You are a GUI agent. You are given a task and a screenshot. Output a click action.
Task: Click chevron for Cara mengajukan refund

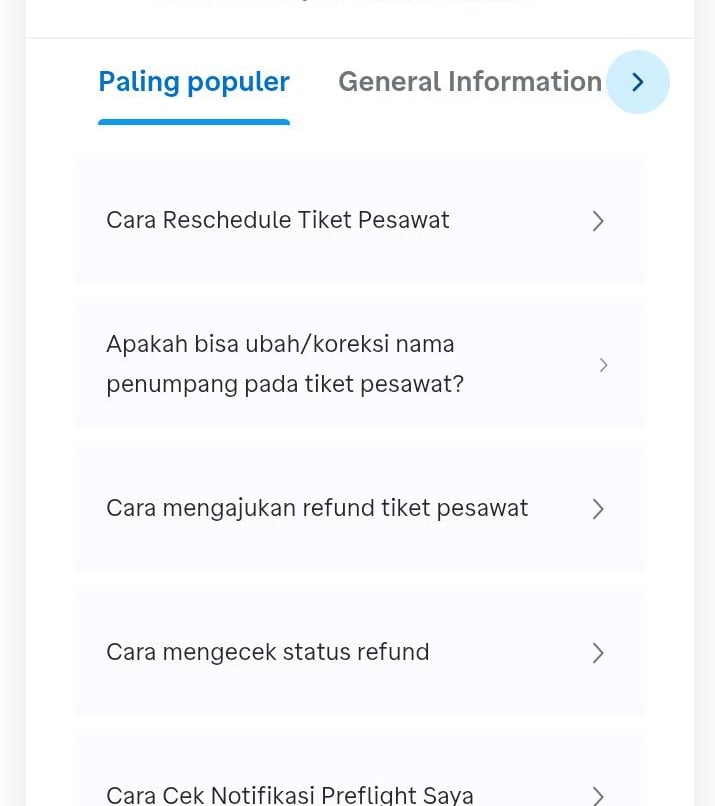click(598, 509)
